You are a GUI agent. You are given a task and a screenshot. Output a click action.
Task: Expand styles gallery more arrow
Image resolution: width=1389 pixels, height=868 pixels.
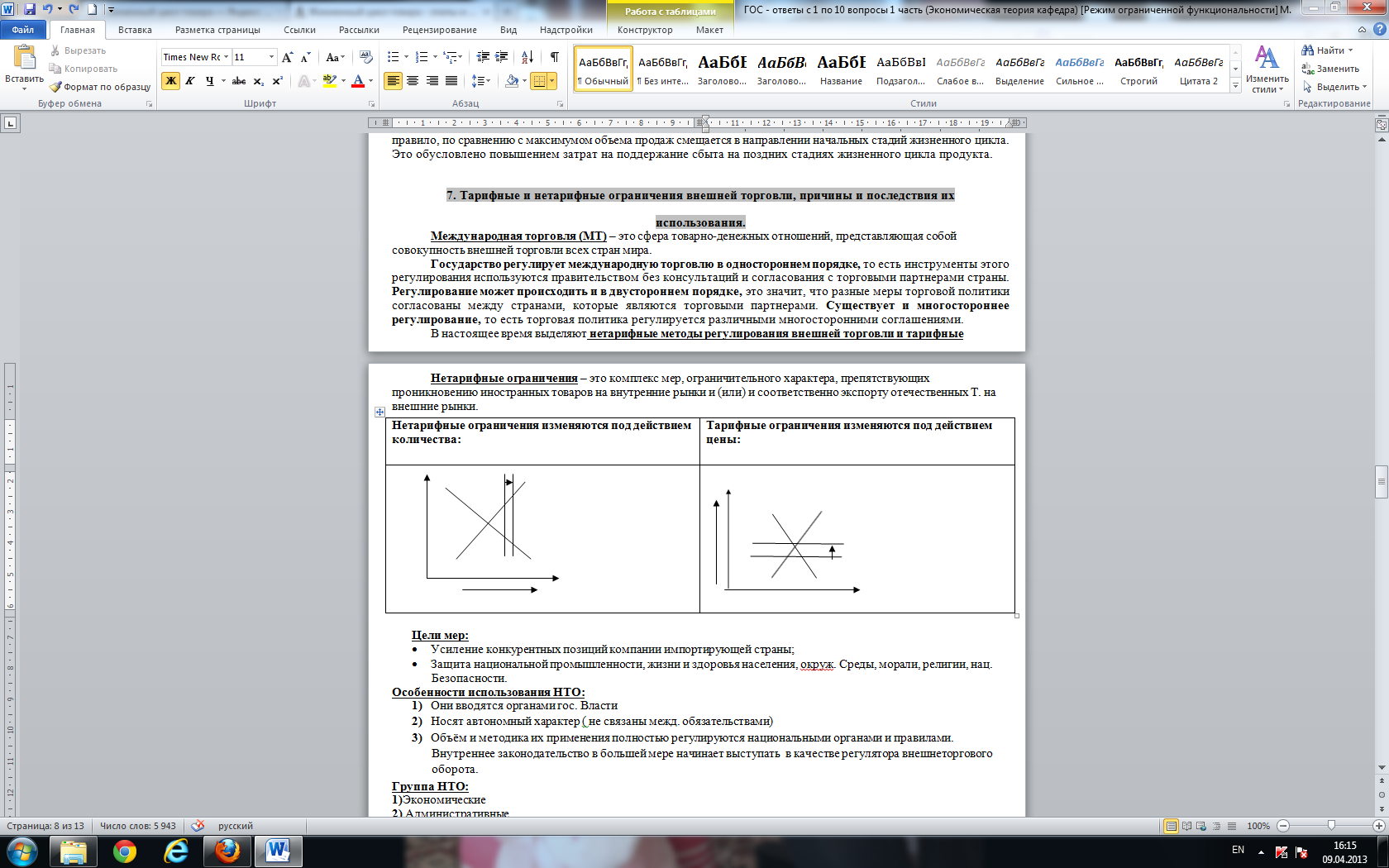tap(1236, 86)
